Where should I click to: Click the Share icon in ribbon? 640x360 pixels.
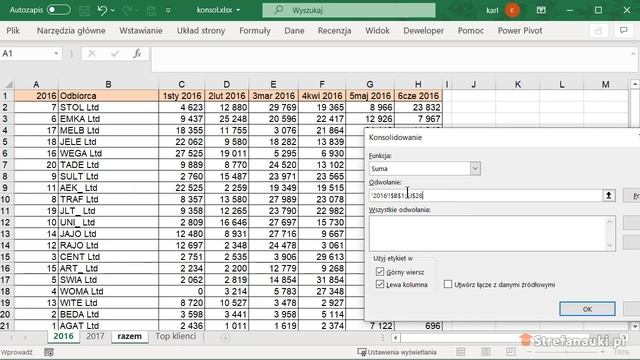[x=598, y=31]
